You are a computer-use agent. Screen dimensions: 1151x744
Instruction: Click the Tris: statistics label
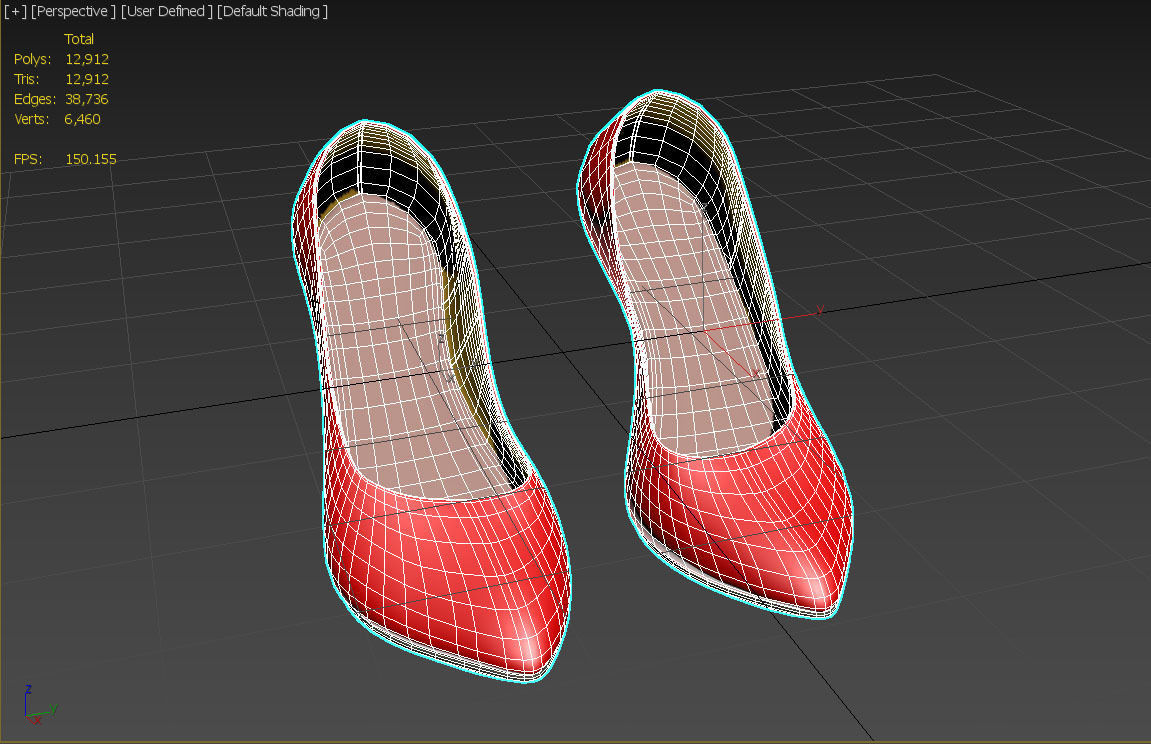pos(26,79)
